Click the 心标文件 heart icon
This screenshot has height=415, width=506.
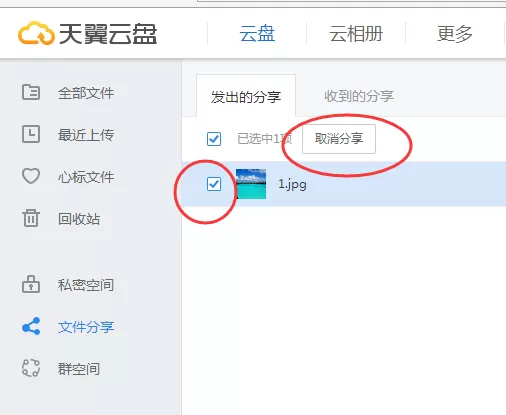(x=31, y=176)
